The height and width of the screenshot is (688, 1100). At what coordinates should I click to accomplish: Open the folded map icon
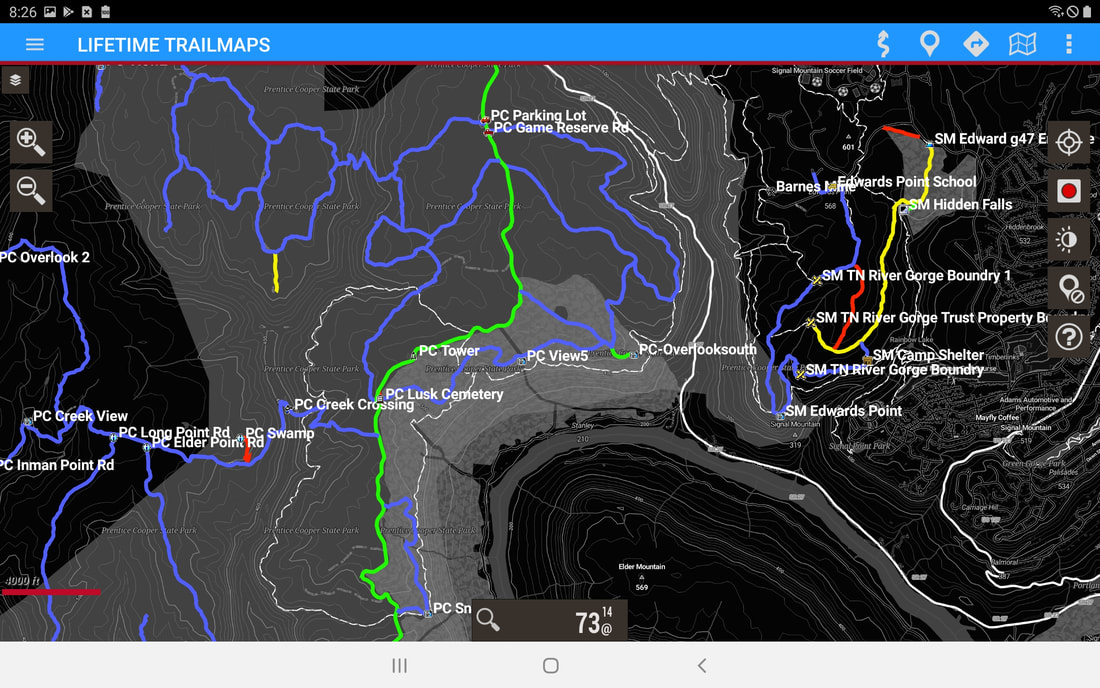[x=1022, y=45]
